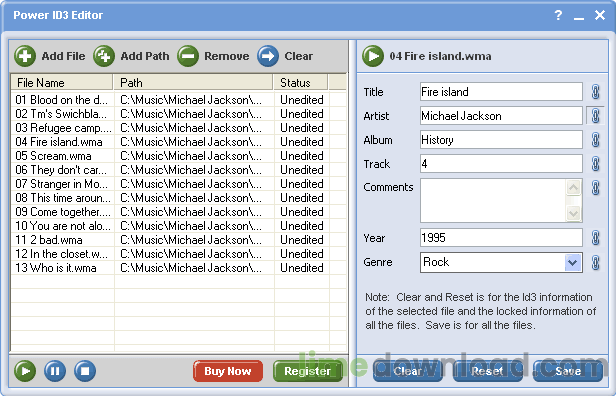This screenshot has height=396, width=616.
Task: Click the Comments text area
Action: point(493,201)
